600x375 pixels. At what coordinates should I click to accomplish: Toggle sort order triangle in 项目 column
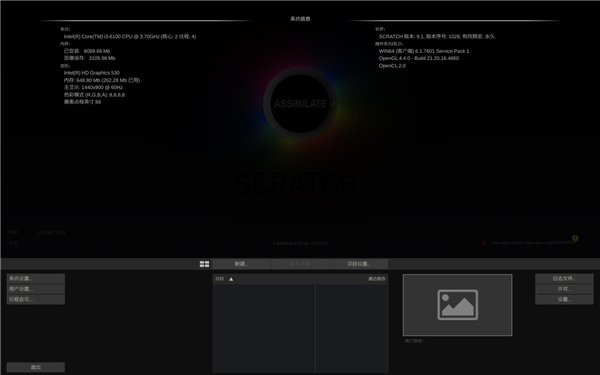click(x=231, y=279)
